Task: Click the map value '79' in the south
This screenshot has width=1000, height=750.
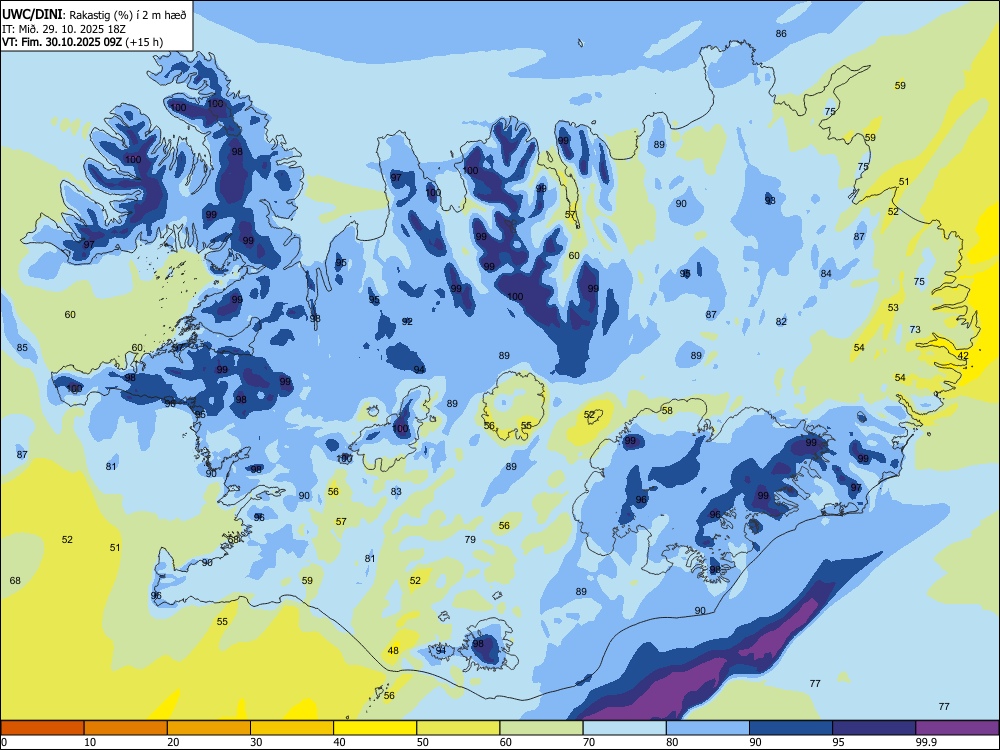Action: (x=470, y=540)
